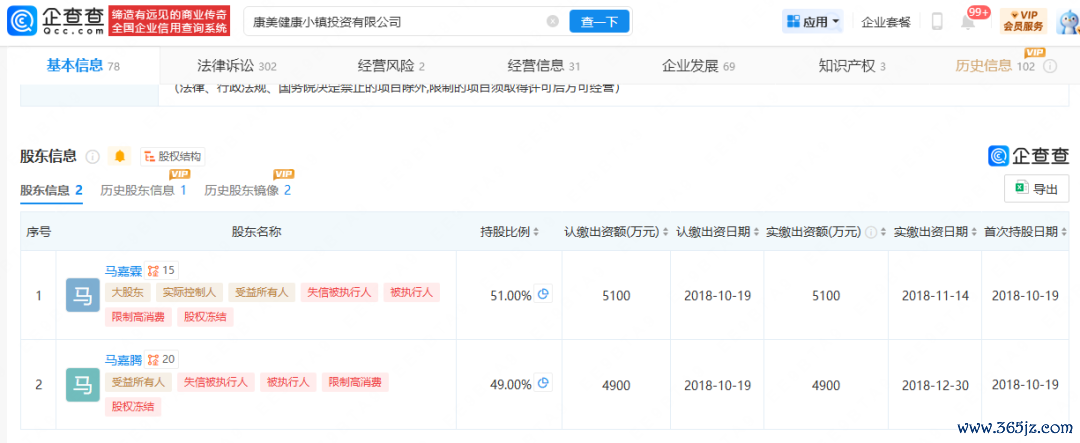
Task: Select the 历史股东信息 1 sub-tab
Action: tap(143, 190)
